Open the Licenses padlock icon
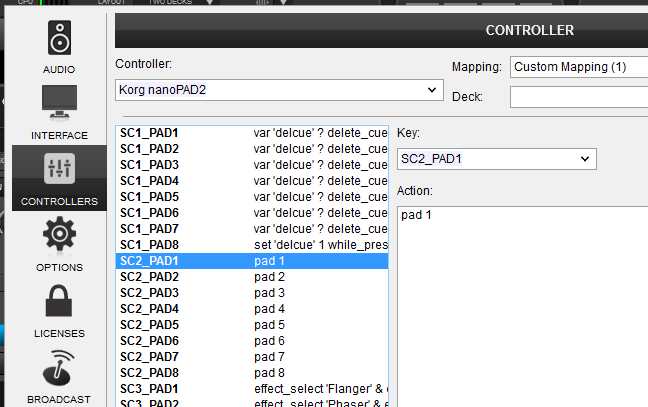 pyautogui.click(x=59, y=300)
